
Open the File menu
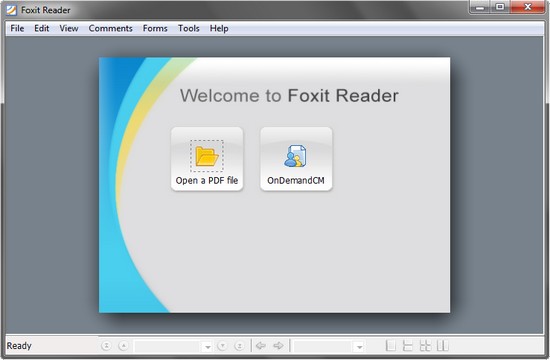point(17,28)
